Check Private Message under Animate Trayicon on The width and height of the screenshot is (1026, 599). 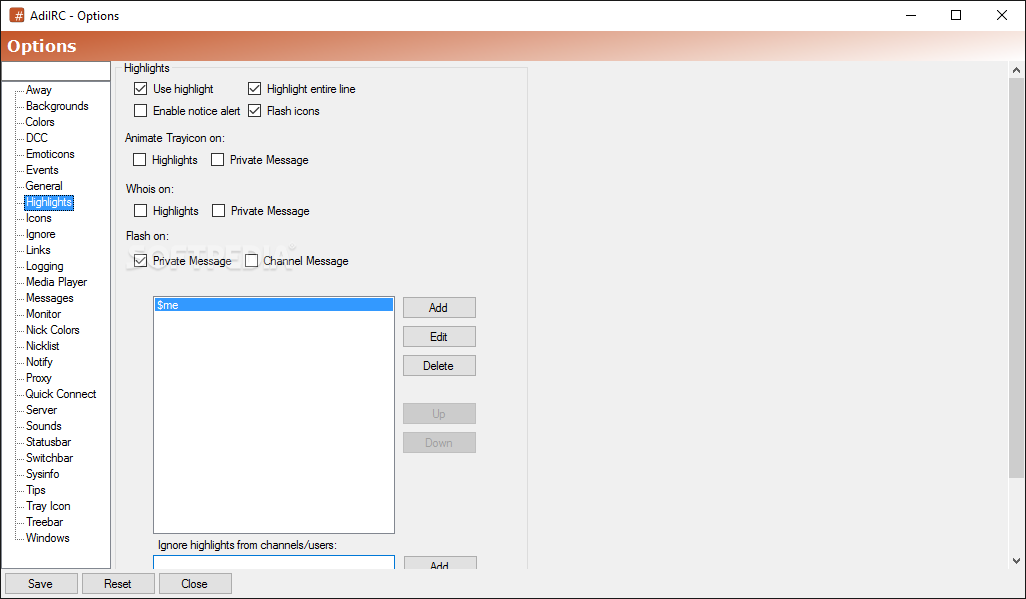pyautogui.click(x=217, y=160)
